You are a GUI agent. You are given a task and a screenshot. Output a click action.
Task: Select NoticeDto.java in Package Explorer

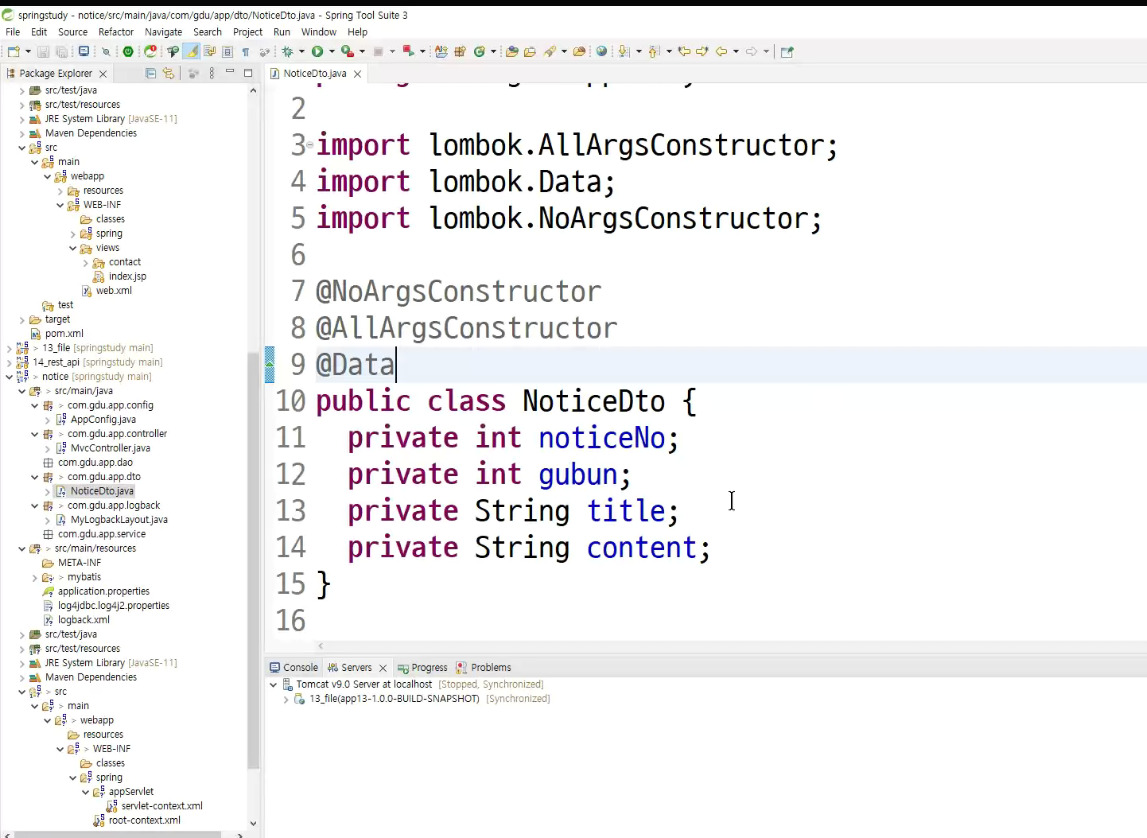pos(102,491)
